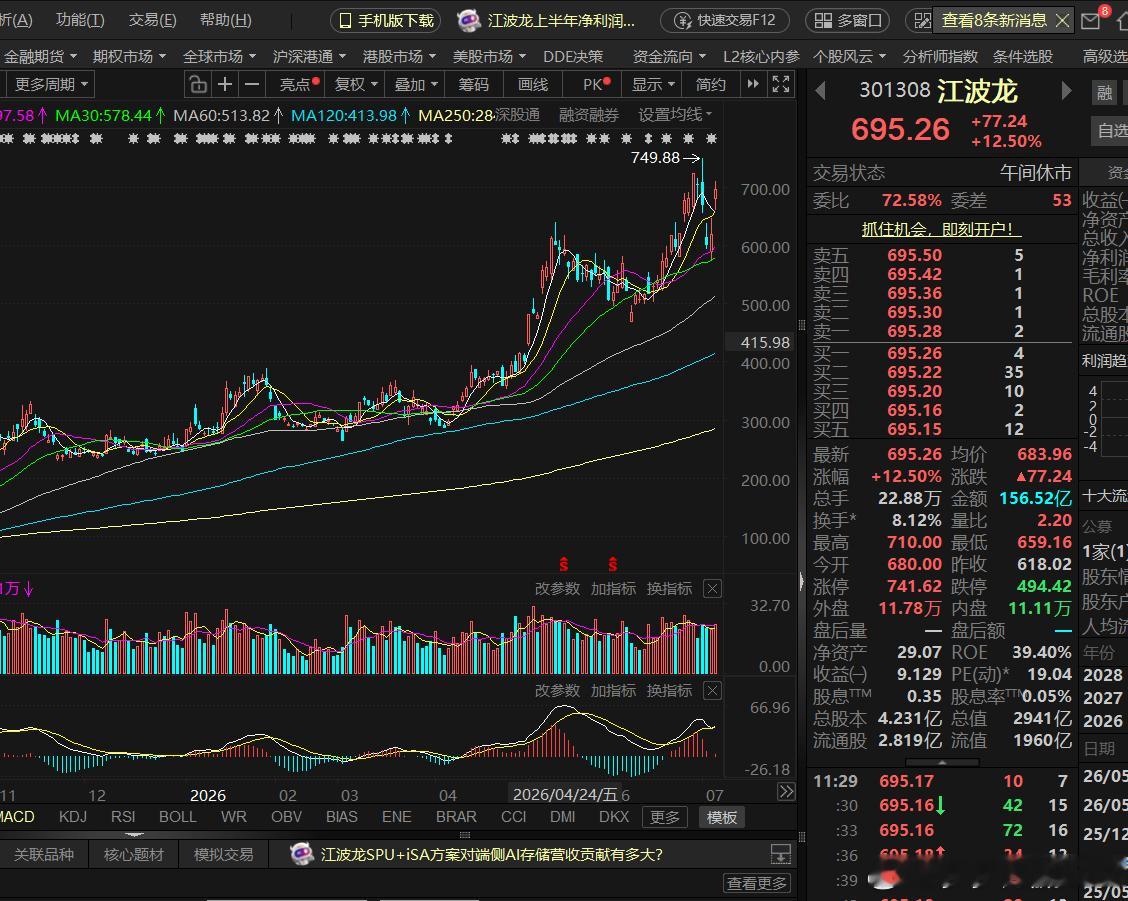The height and width of the screenshot is (901, 1128).
Task: Close the new messages notification
Action: (1062, 21)
